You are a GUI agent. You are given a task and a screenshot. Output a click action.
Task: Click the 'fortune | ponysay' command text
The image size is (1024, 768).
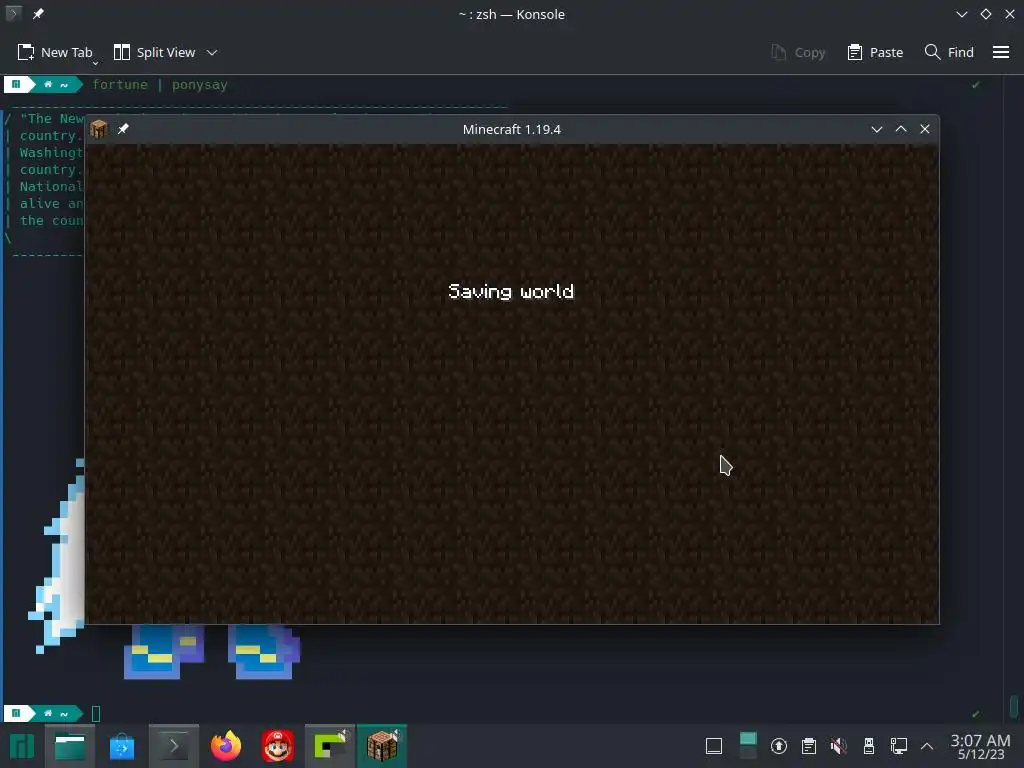tap(160, 84)
